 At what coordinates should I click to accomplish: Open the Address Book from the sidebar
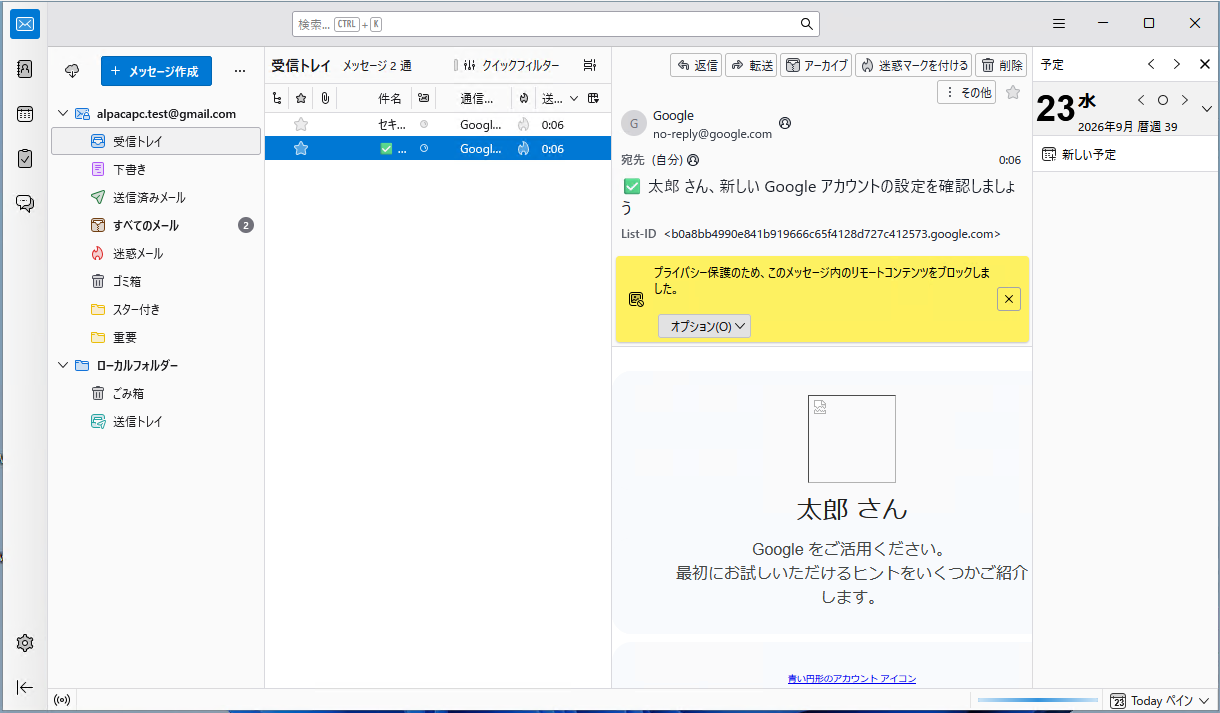click(25, 69)
